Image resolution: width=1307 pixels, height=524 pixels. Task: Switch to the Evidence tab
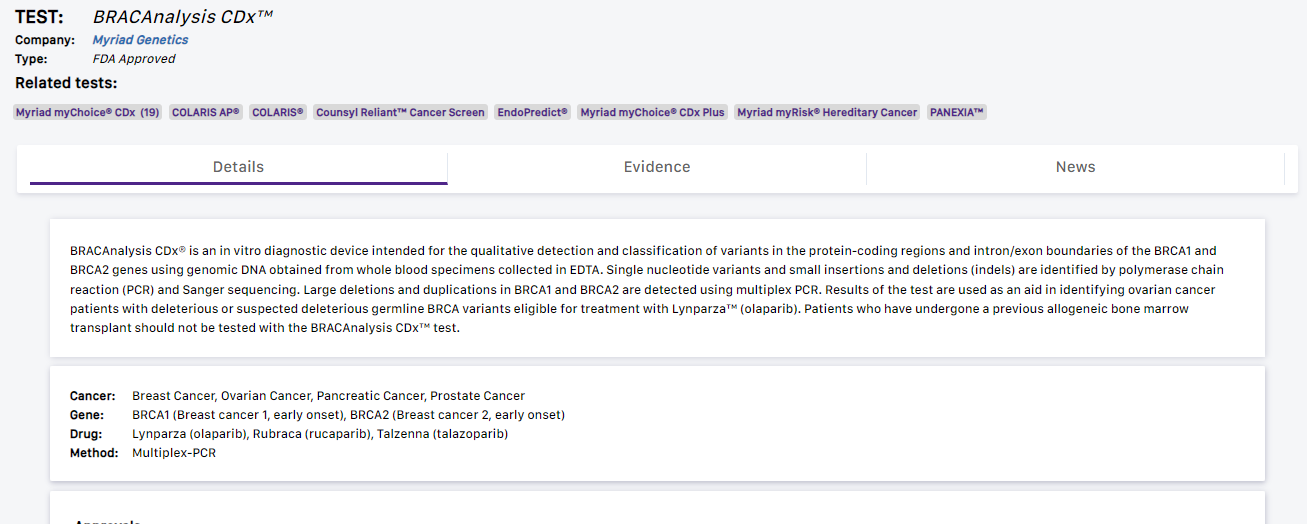657,167
